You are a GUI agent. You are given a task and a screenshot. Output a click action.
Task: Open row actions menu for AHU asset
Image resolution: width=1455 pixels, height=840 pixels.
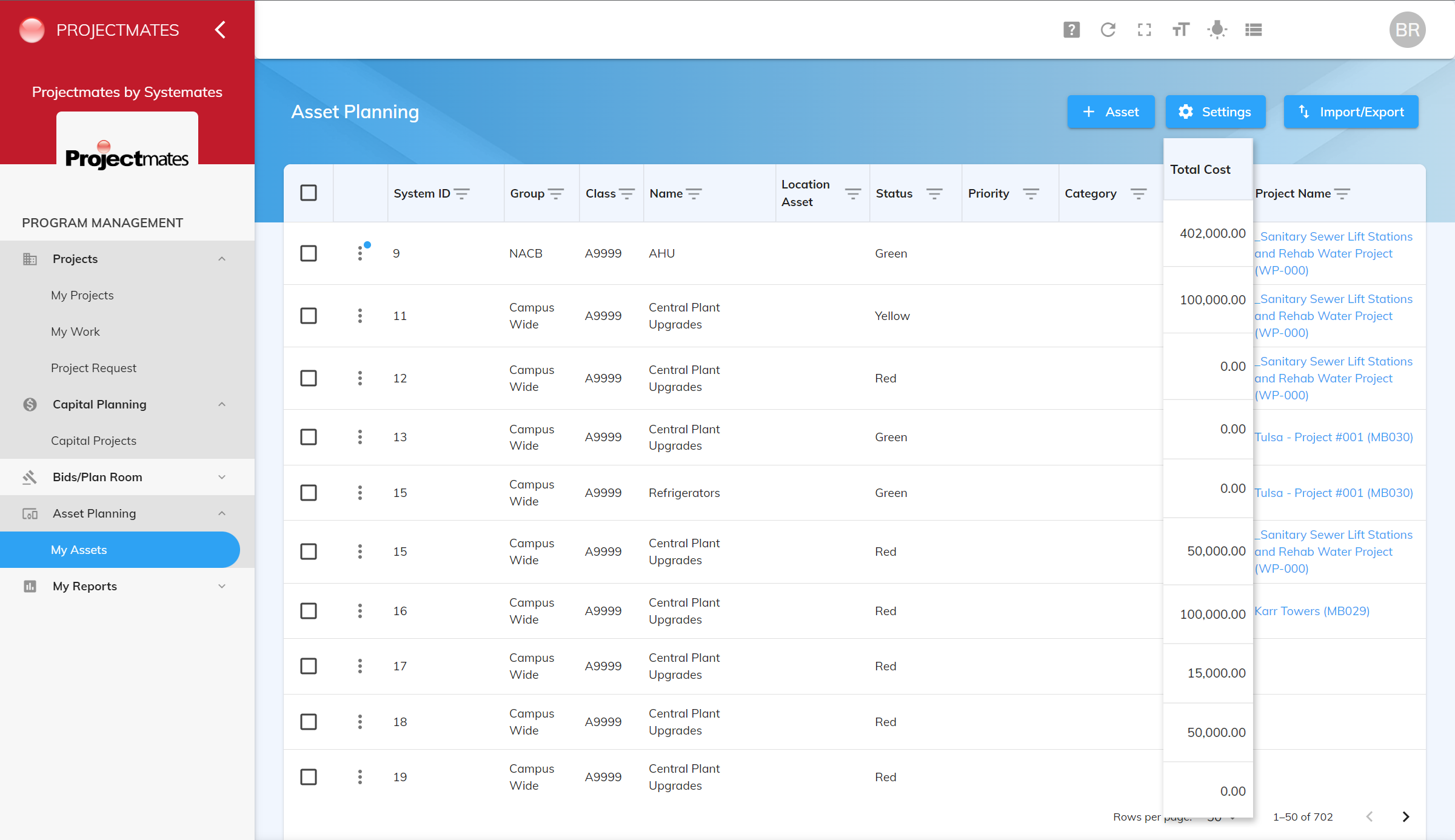point(360,253)
